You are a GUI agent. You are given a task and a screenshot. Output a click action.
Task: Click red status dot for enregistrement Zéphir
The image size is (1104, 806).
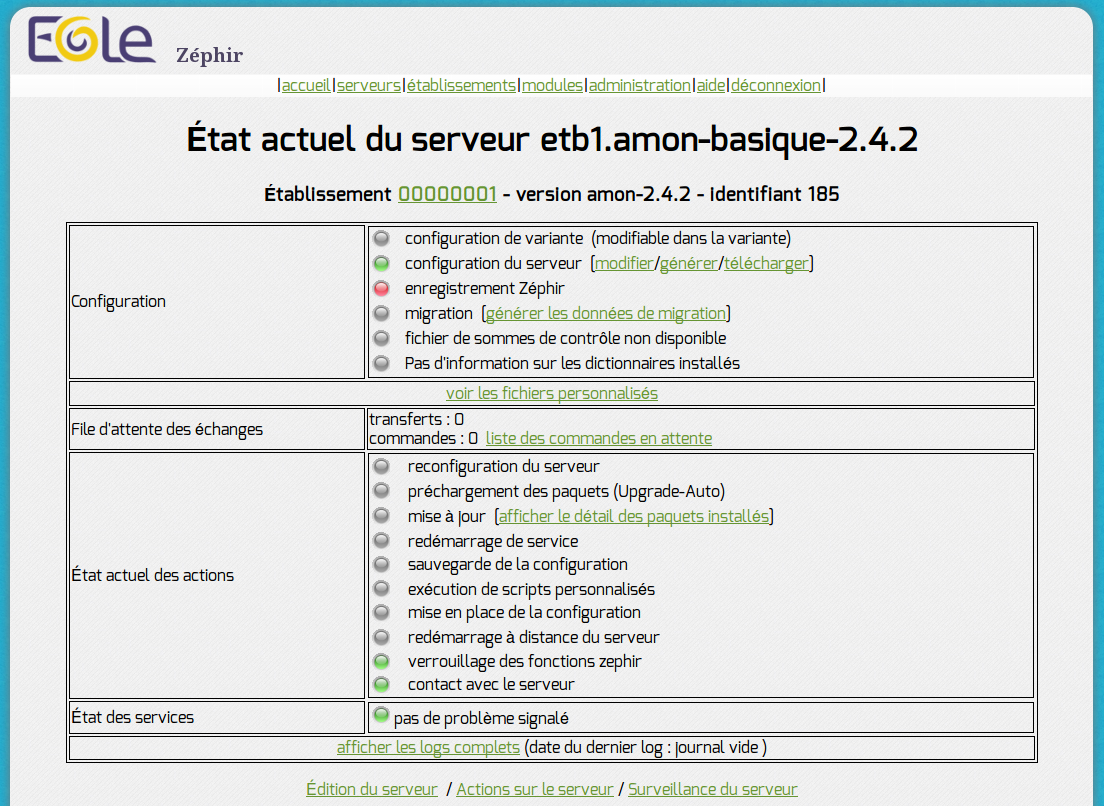(382, 288)
